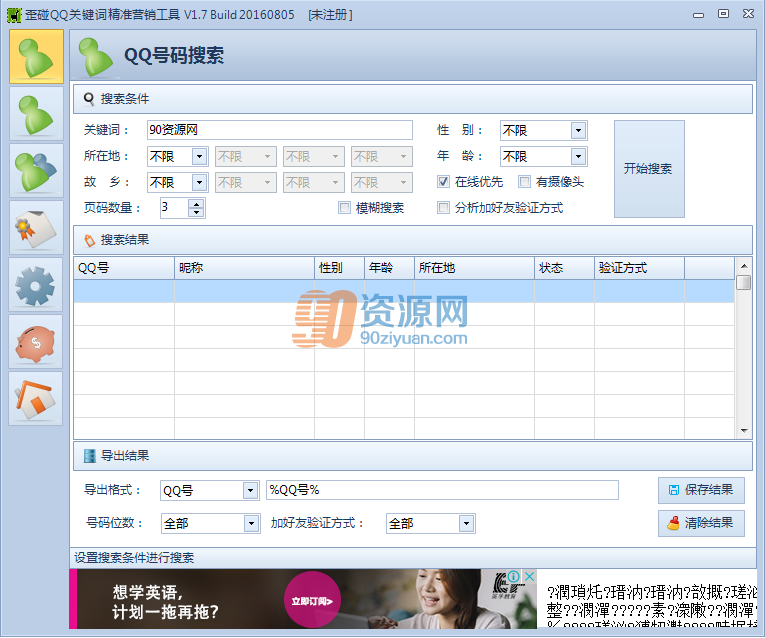Open the green and blue group users icon
This screenshot has height=638, width=765.
(36, 171)
